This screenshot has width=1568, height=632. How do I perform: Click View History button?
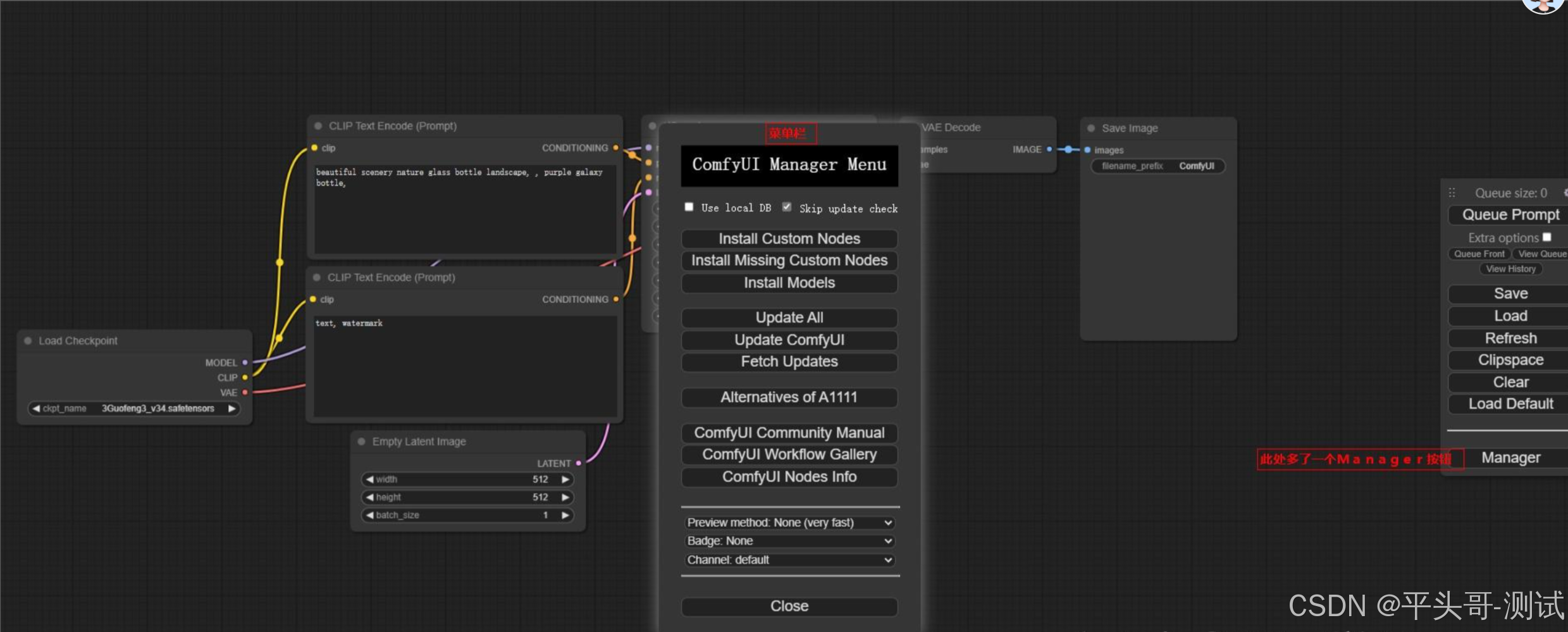pyautogui.click(x=1510, y=269)
